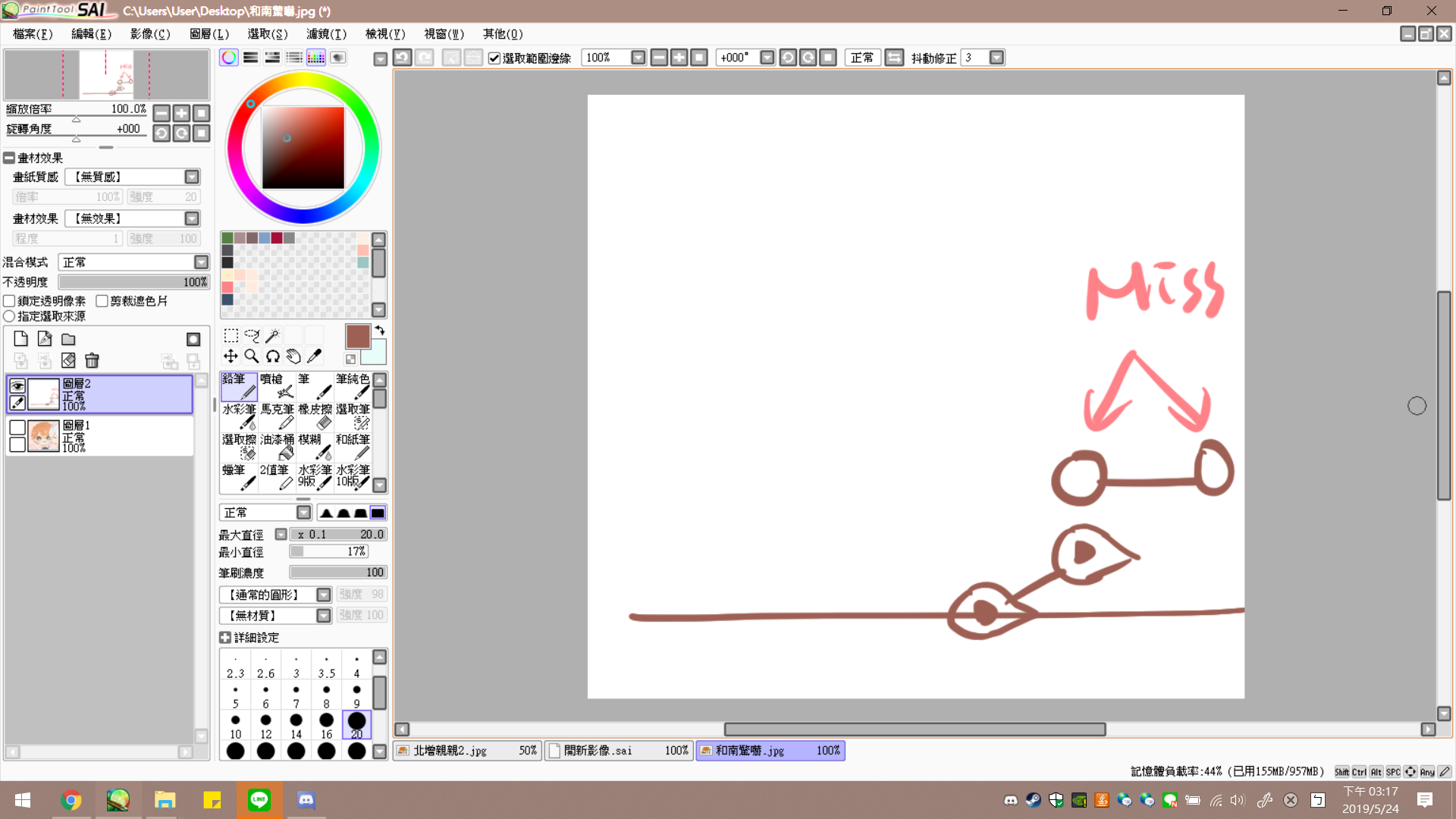Expand the 詳細設定 section
This screenshot has height=819, width=1456.
click(x=225, y=638)
